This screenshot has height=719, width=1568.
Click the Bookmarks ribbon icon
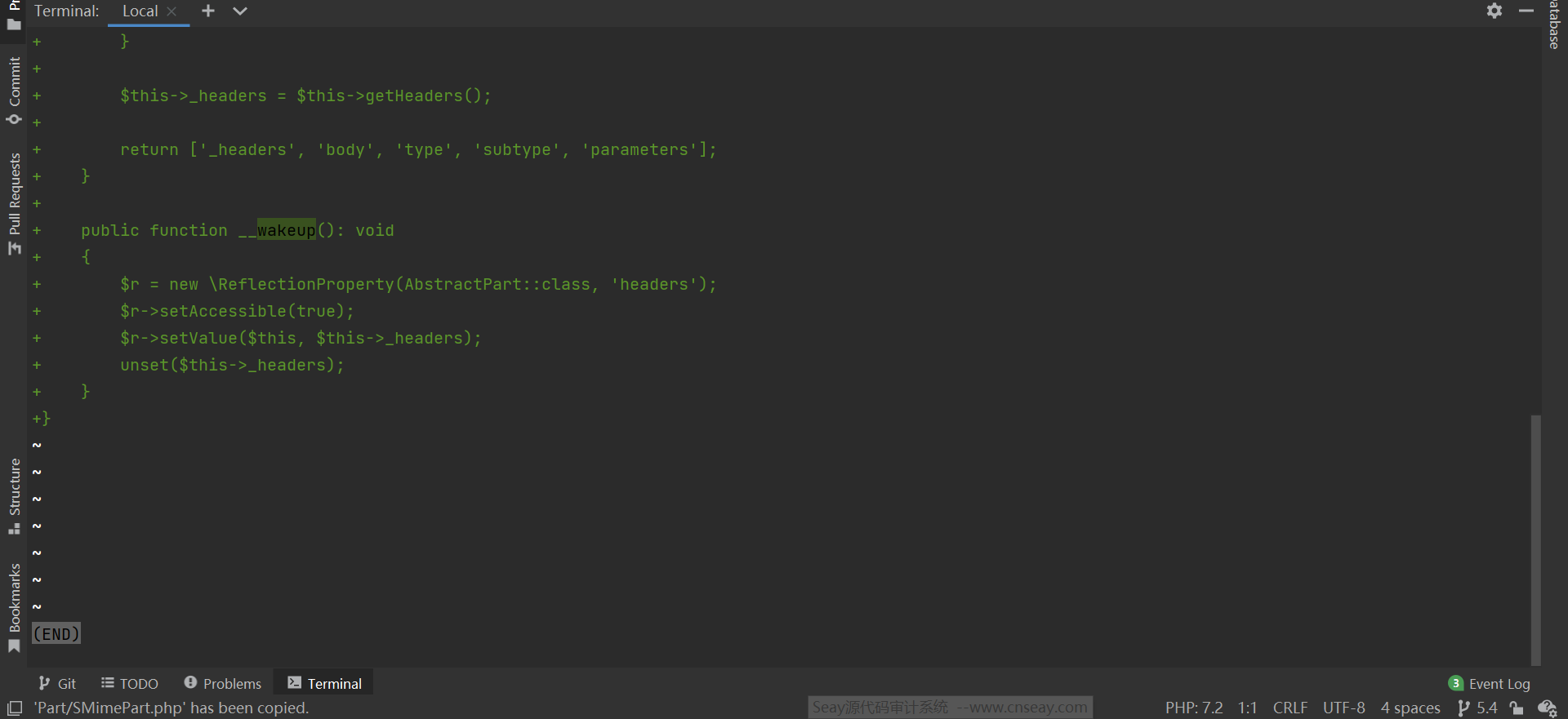pyautogui.click(x=14, y=646)
